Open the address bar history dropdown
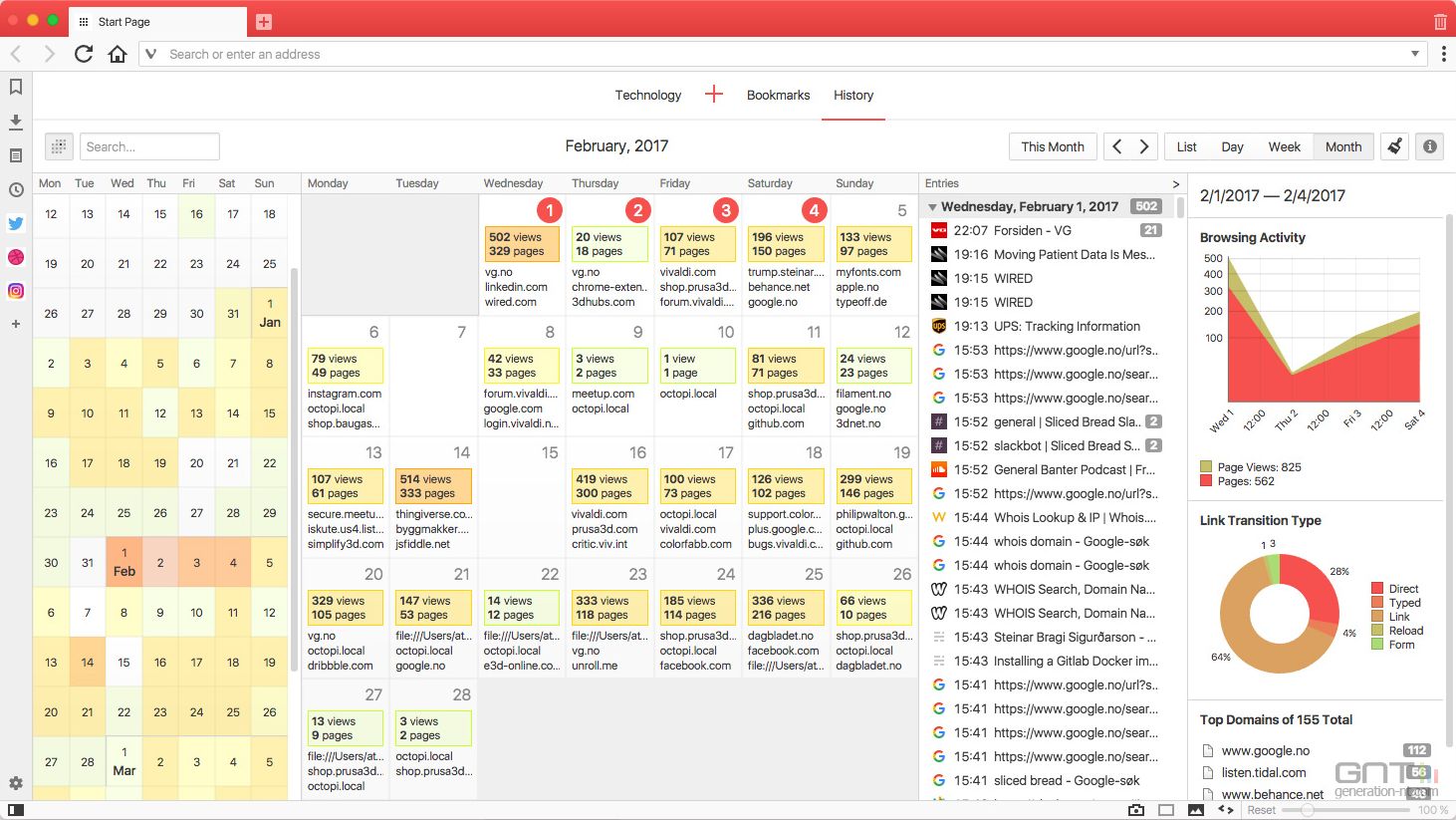 [x=1415, y=54]
